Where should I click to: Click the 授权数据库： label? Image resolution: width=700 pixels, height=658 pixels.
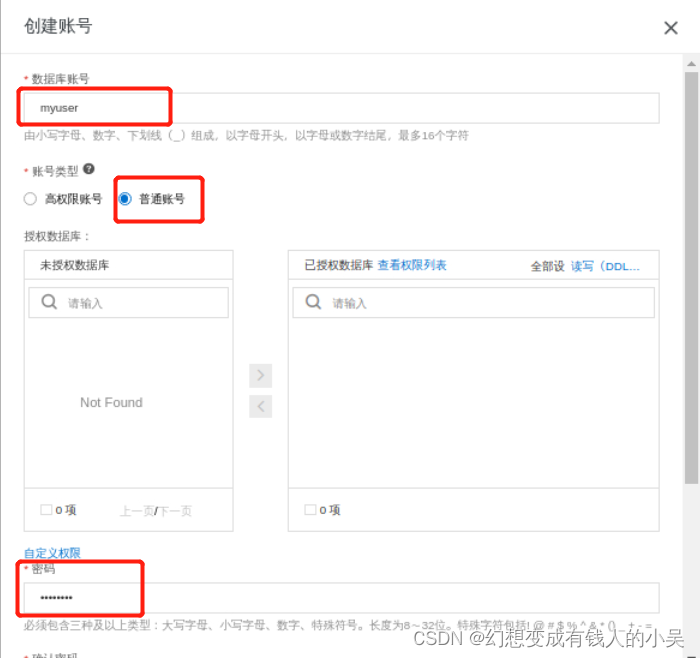click(57, 236)
